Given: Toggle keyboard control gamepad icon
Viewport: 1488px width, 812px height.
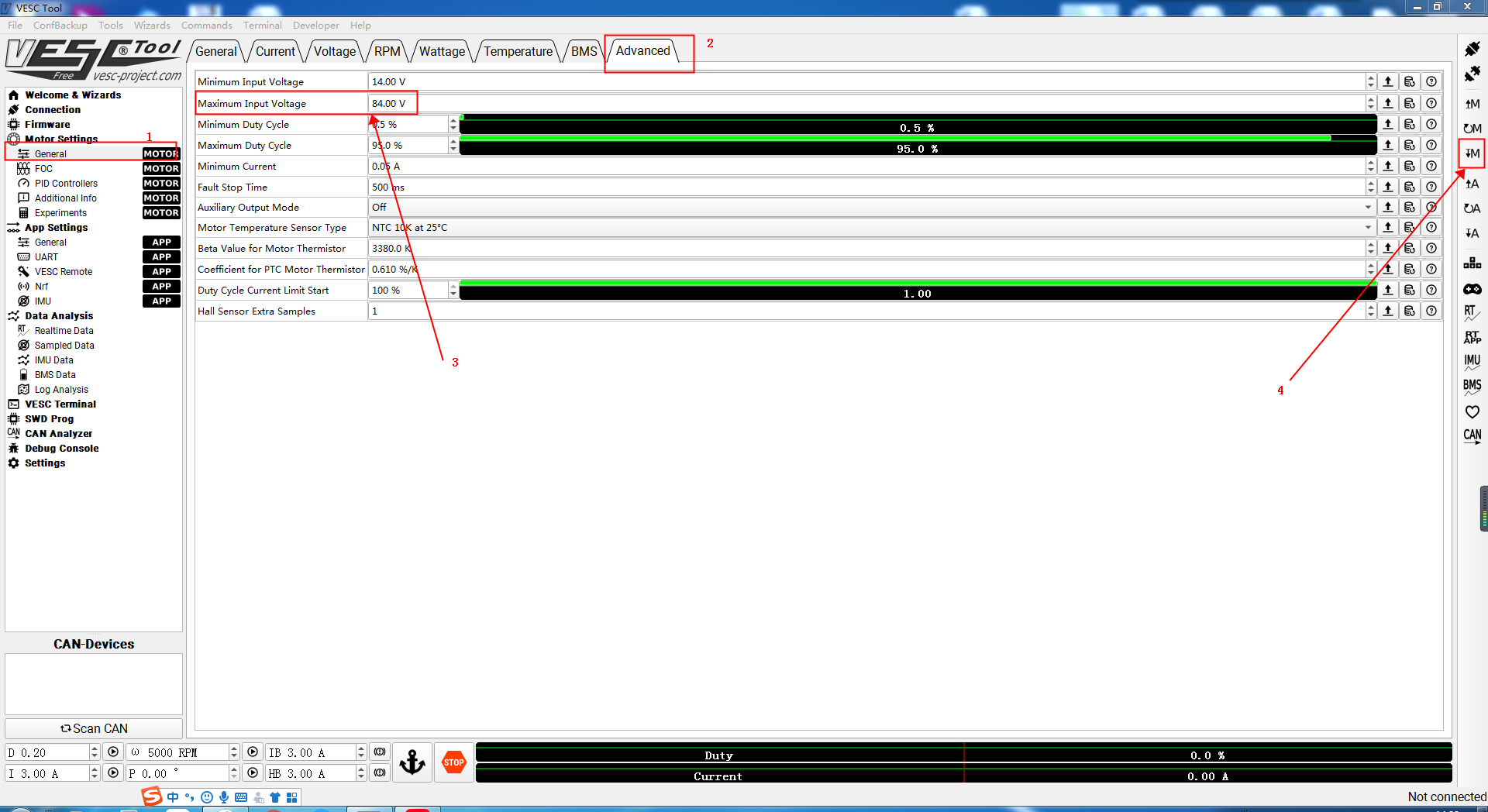Looking at the screenshot, I should click(x=1472, y=289).
